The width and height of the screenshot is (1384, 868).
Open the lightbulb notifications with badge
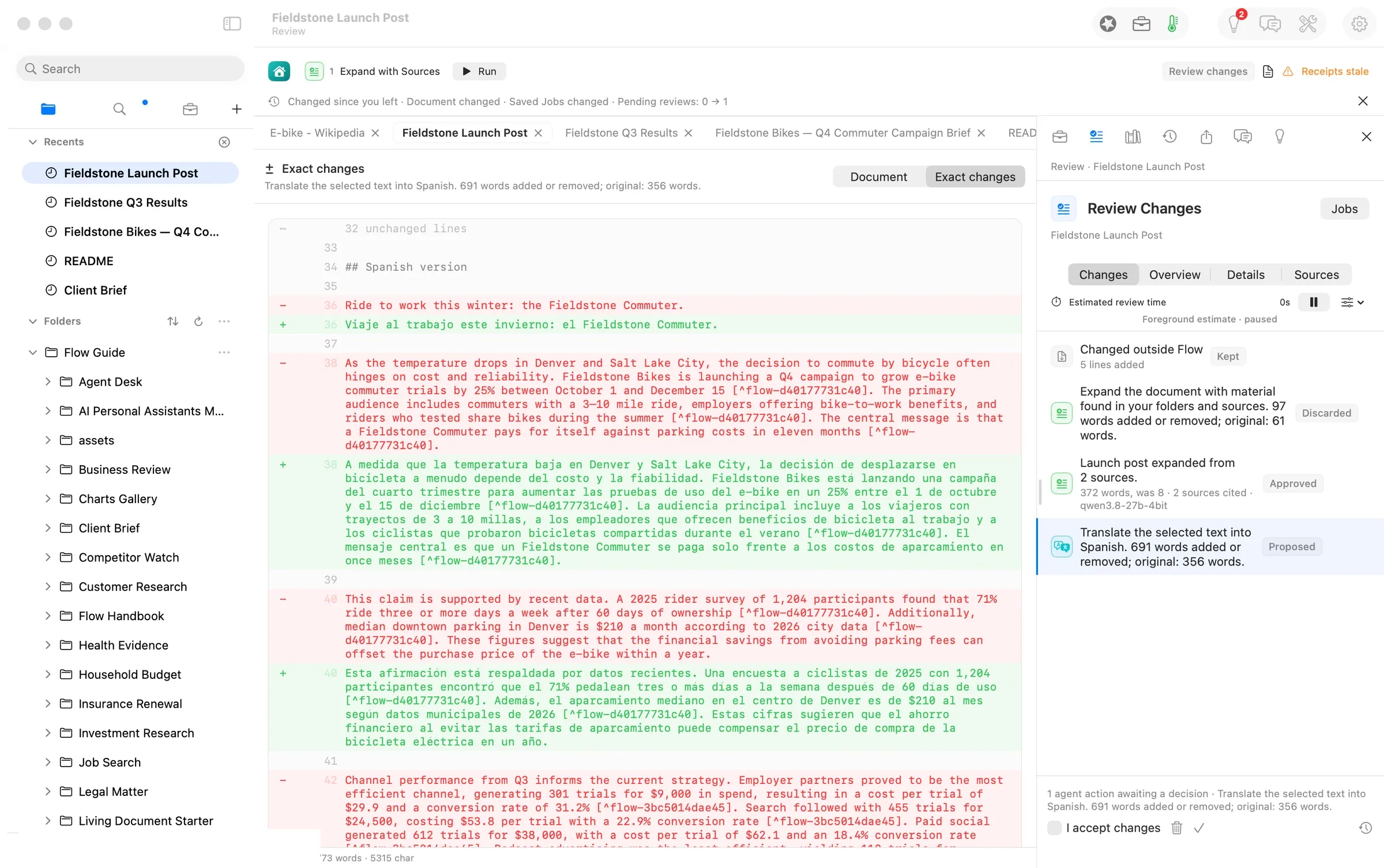pyautogui.click(x=1235, y=24)
